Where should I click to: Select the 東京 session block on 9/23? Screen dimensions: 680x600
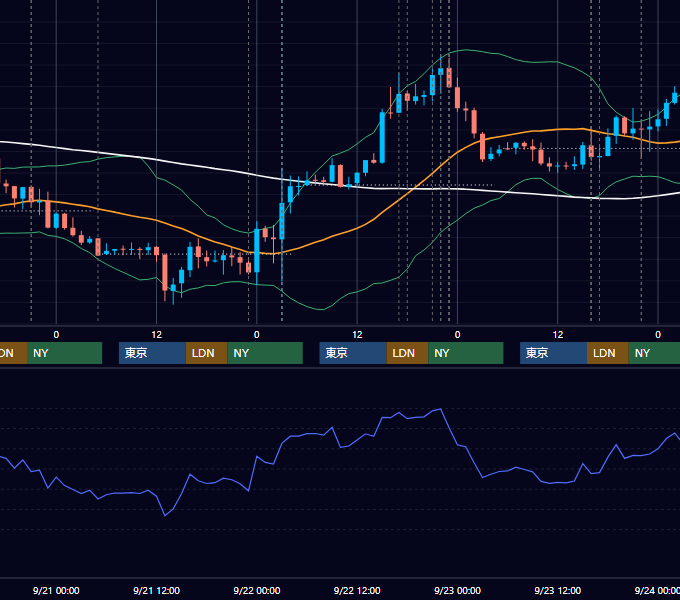(554, 353)
